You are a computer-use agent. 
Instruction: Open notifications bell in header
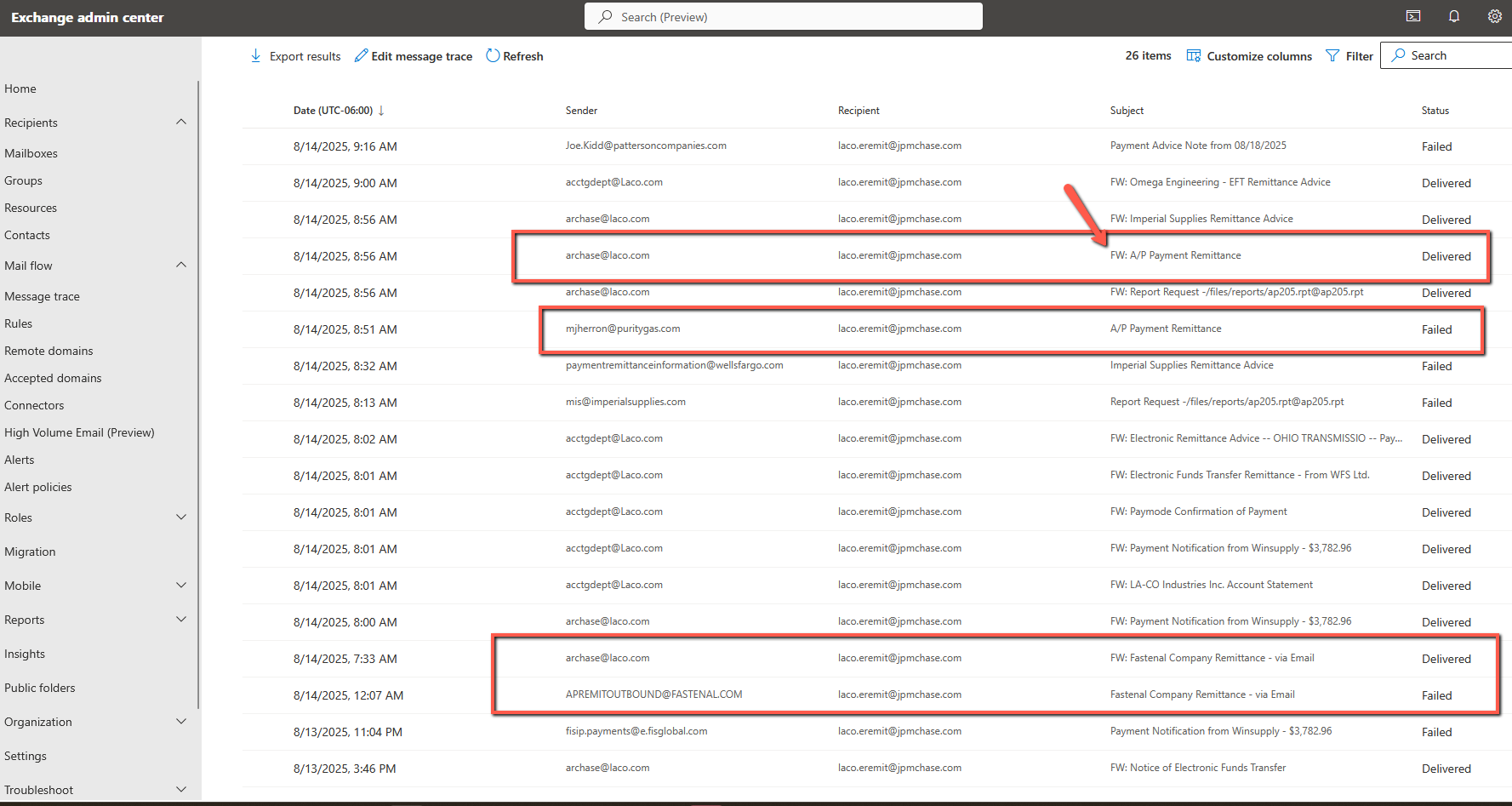[1454, 16]
